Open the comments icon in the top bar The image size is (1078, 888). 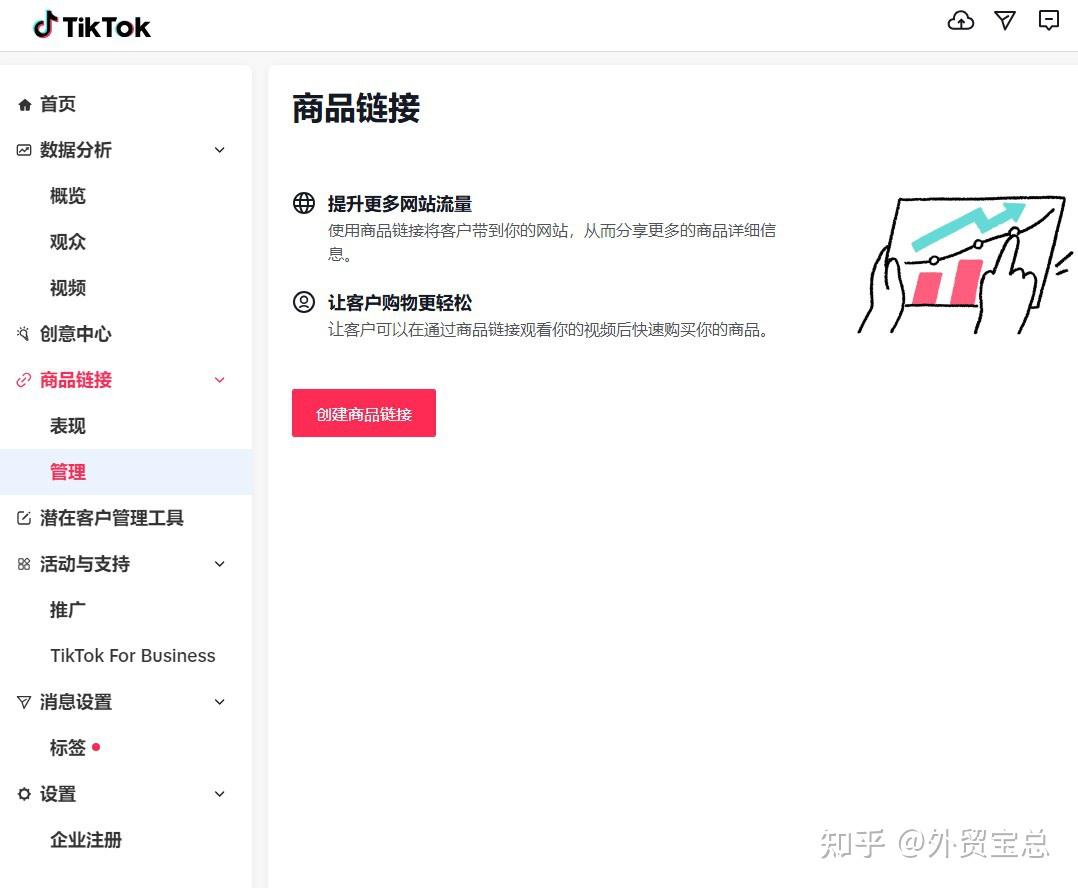1047,20
